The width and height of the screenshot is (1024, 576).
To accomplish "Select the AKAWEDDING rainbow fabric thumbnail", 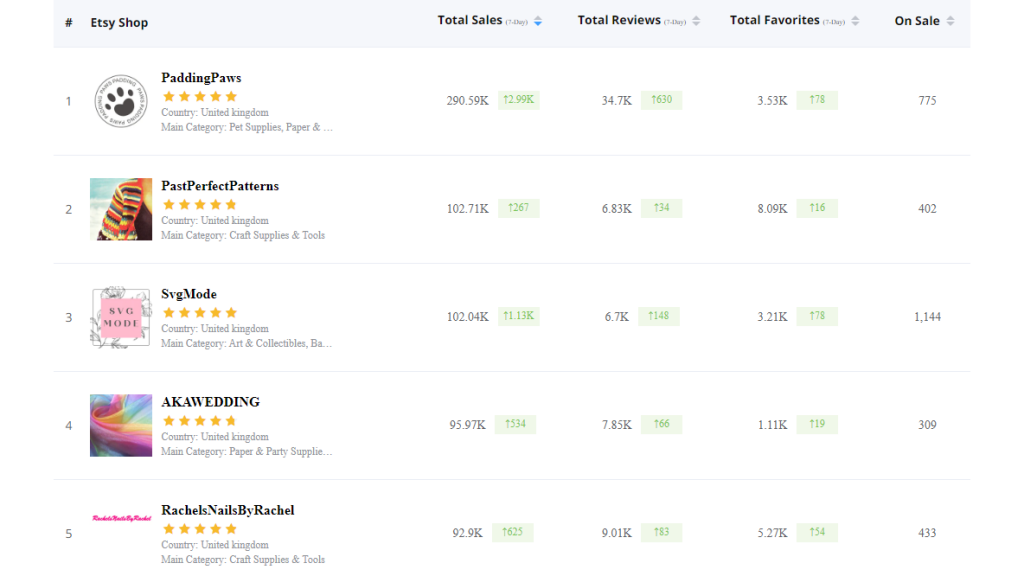I will 121,425.
